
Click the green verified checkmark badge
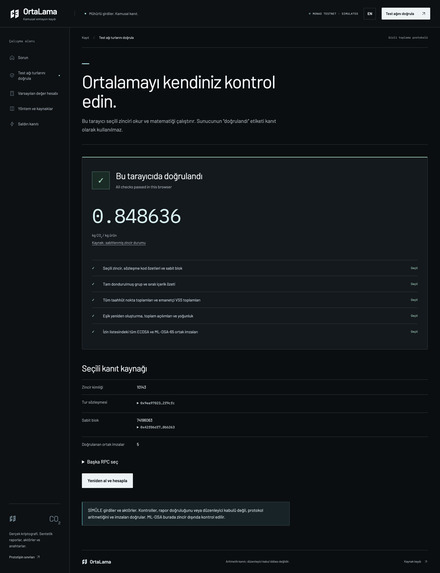(100, 180)
